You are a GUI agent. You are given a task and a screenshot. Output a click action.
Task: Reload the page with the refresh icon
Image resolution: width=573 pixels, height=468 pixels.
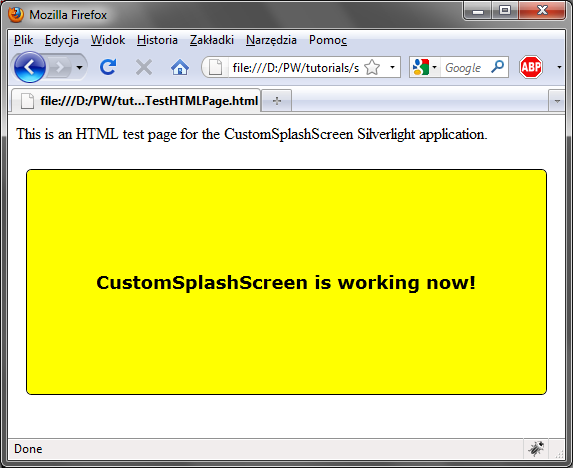[x=108, y=67]
